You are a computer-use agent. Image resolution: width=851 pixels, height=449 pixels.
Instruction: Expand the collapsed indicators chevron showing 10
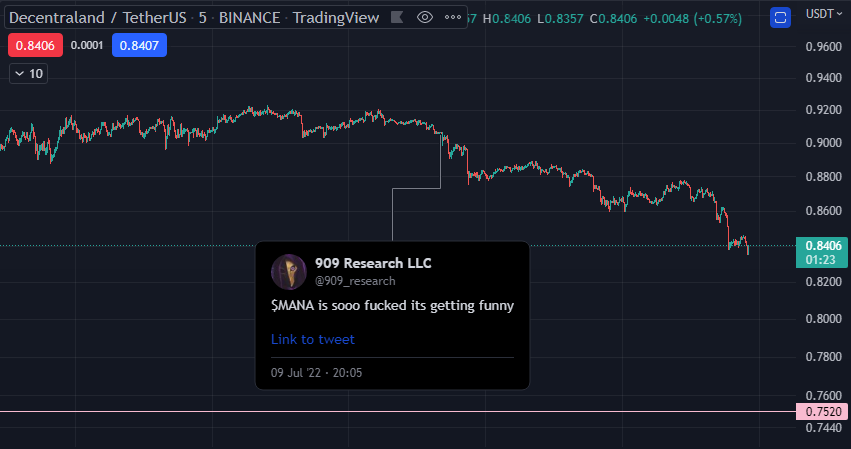coord(29,74)
